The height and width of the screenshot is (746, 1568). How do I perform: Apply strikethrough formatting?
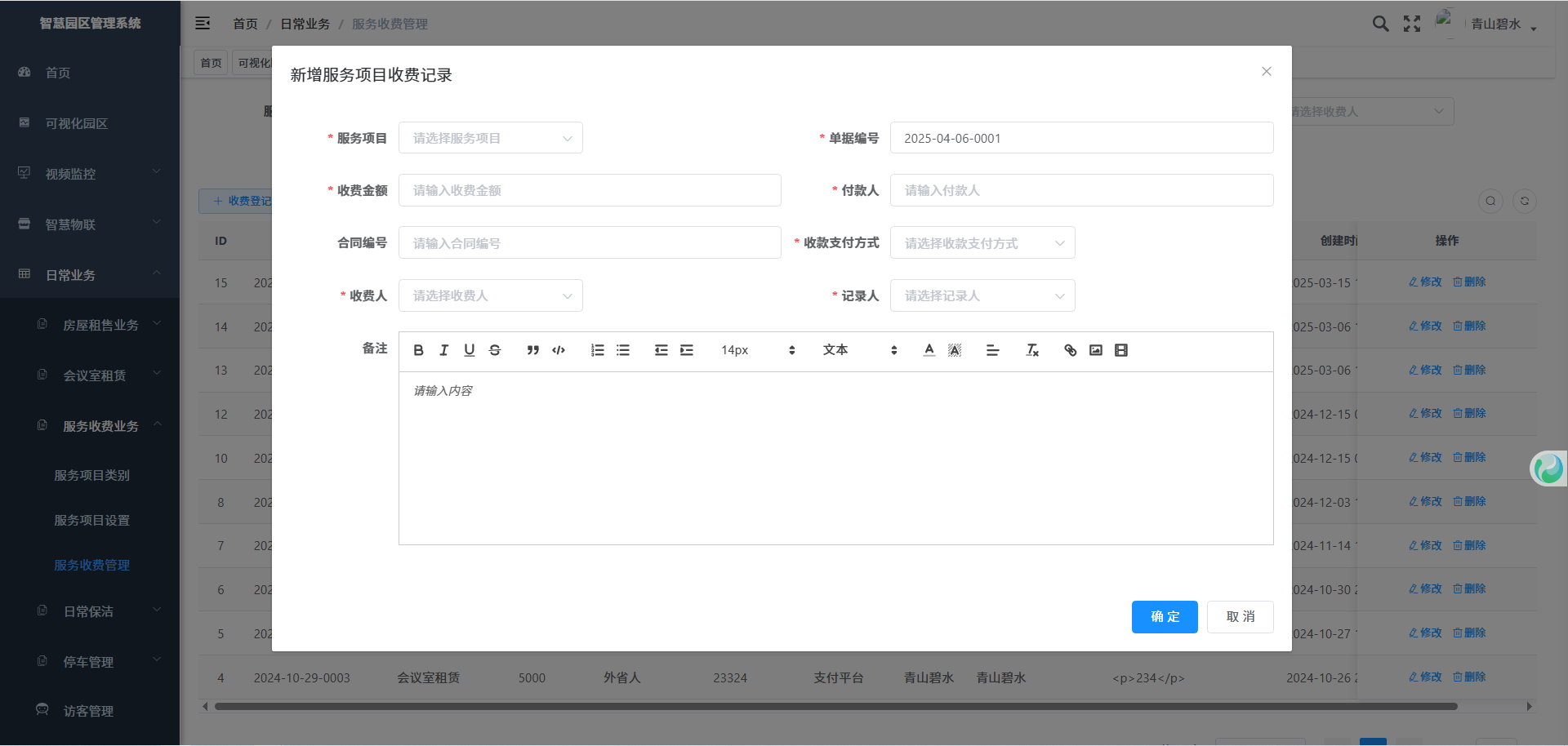[x=495, y=350]
